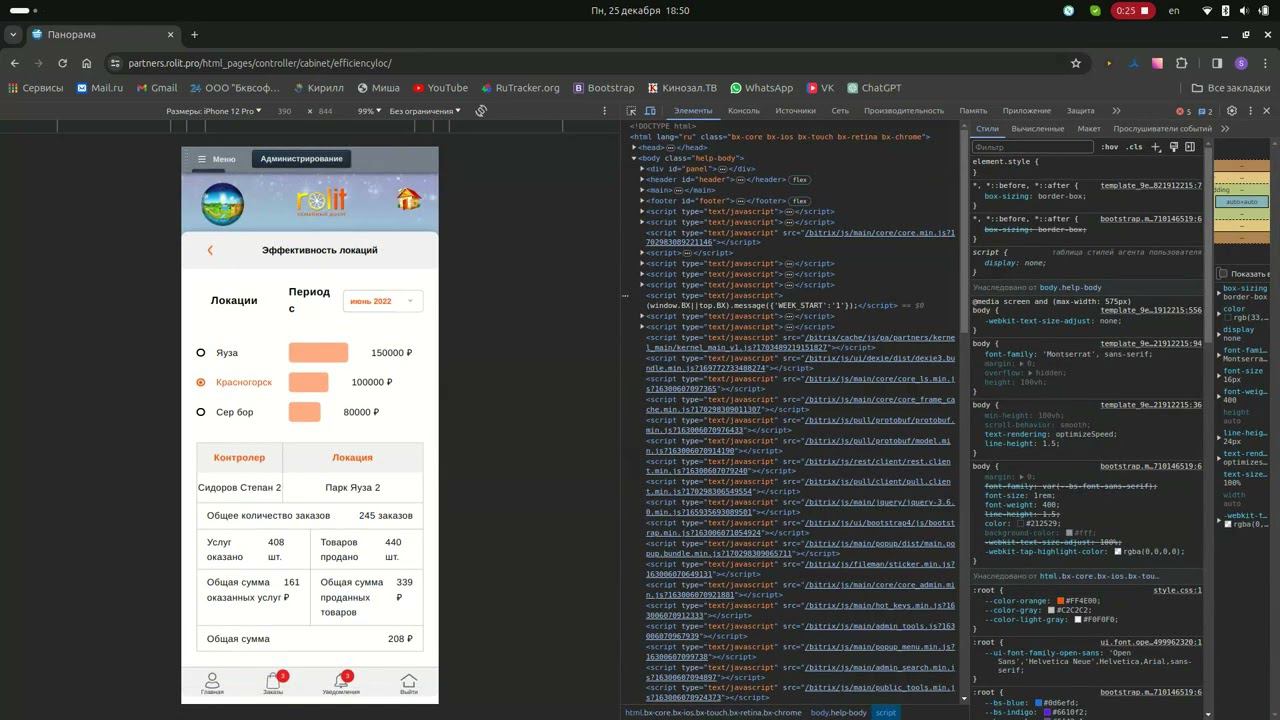
Task: Open the home page
Action: click(x=86, y=63)
